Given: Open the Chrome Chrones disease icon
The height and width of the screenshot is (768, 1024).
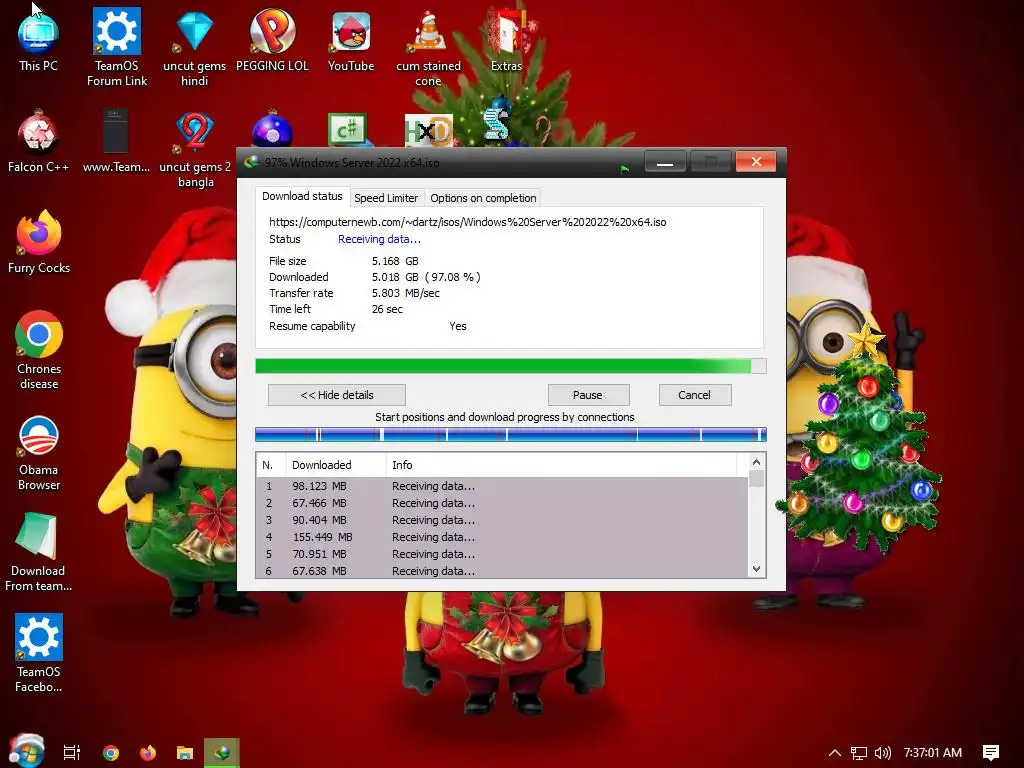Looking at the screenshot, I should click(39, 349).
